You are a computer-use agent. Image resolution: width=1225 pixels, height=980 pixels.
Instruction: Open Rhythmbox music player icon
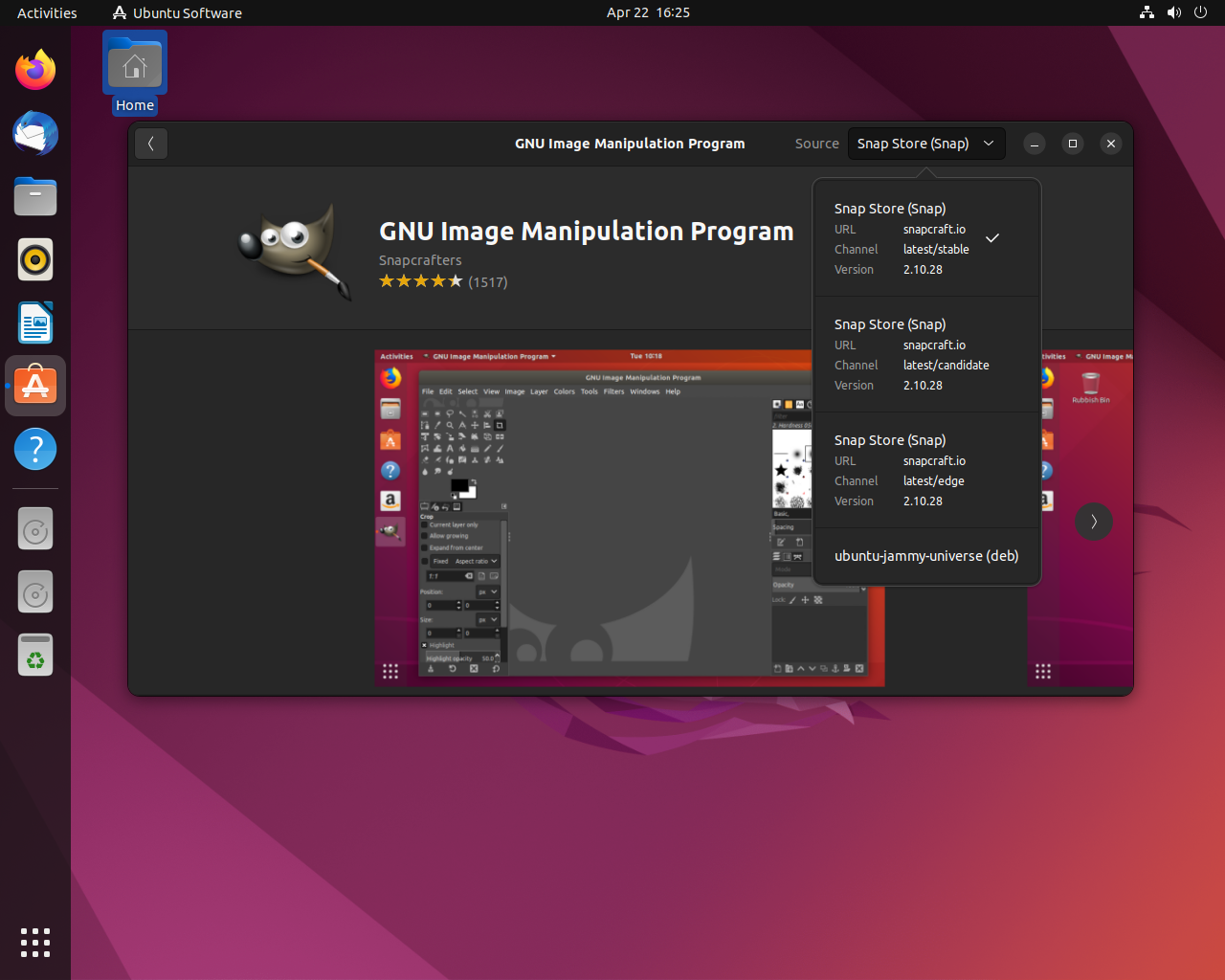[35, 259]
